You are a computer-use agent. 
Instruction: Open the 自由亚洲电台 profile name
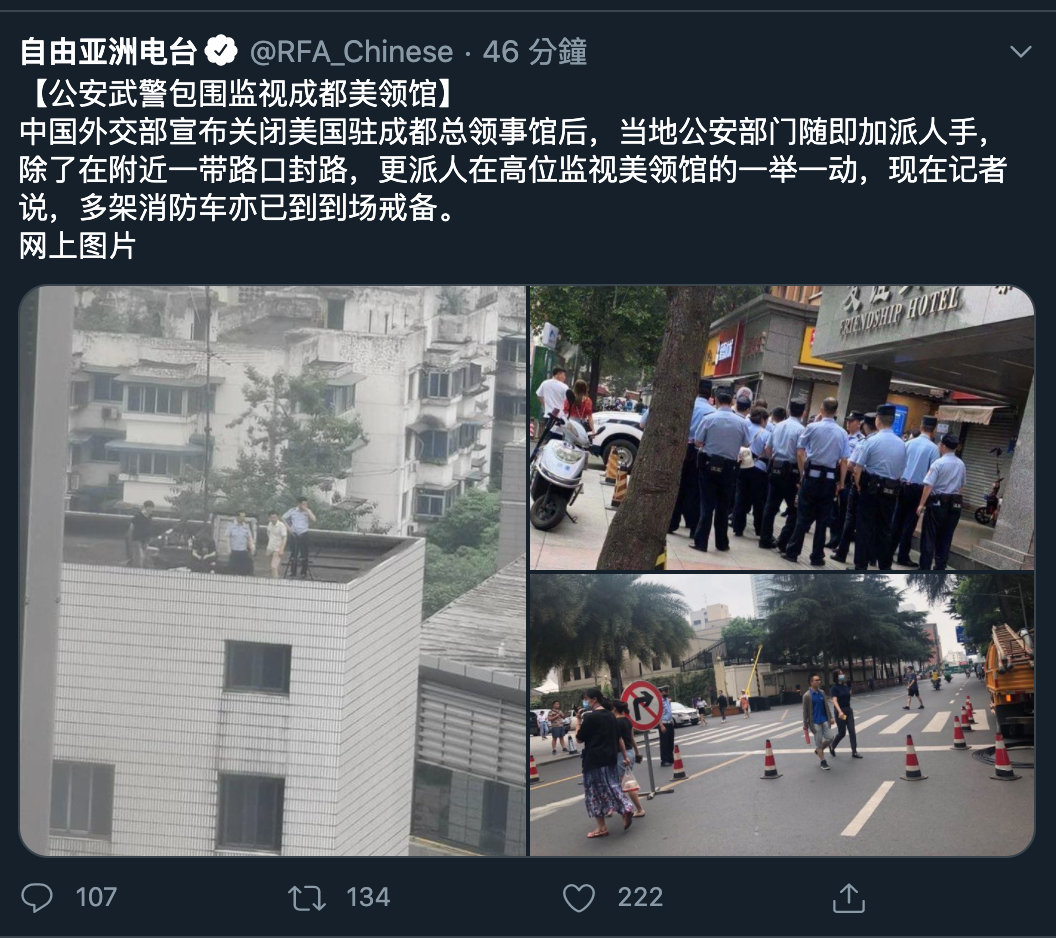click(x=108, y=52)
